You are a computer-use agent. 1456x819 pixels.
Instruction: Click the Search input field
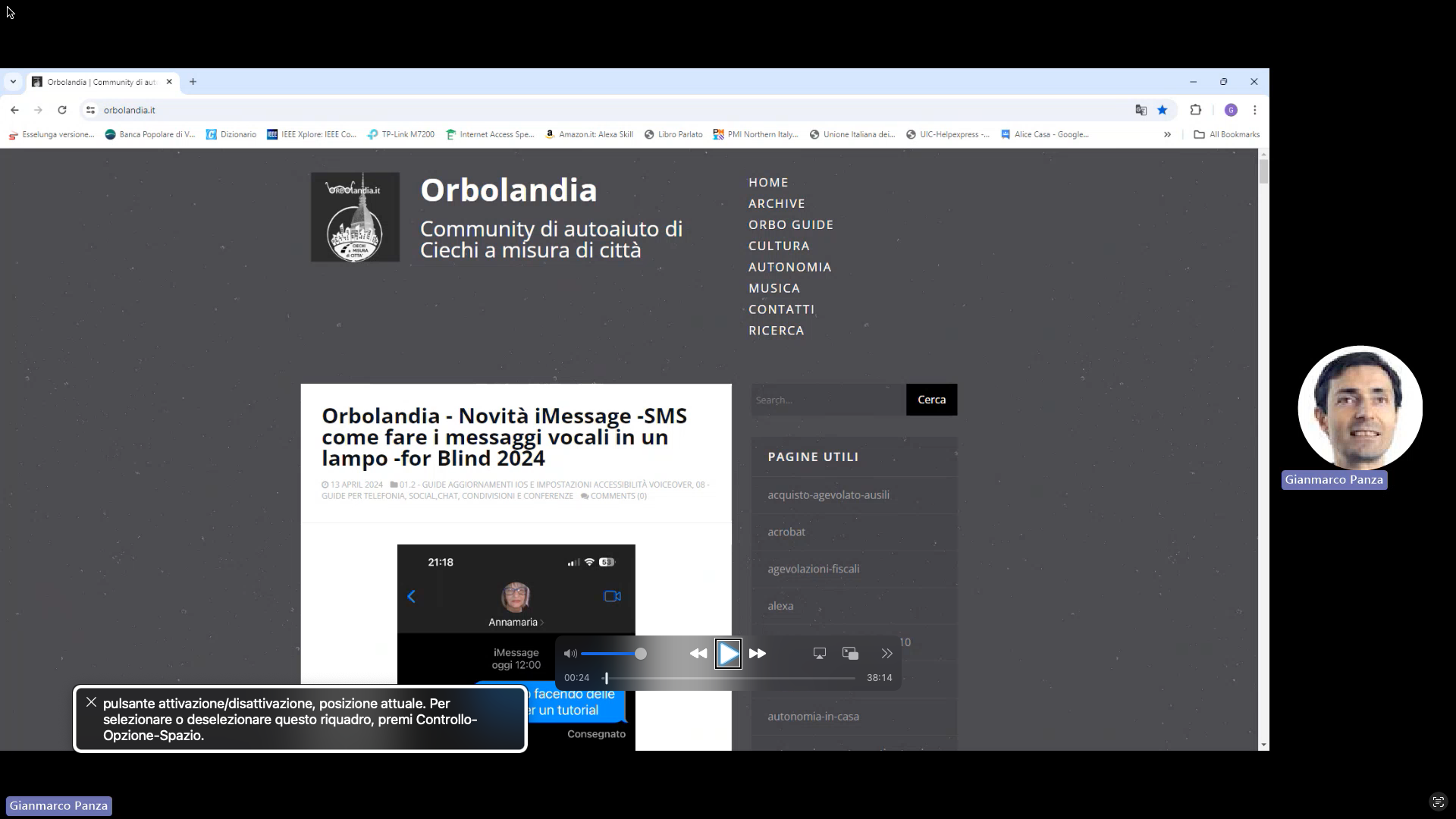[x=828, y=400]
